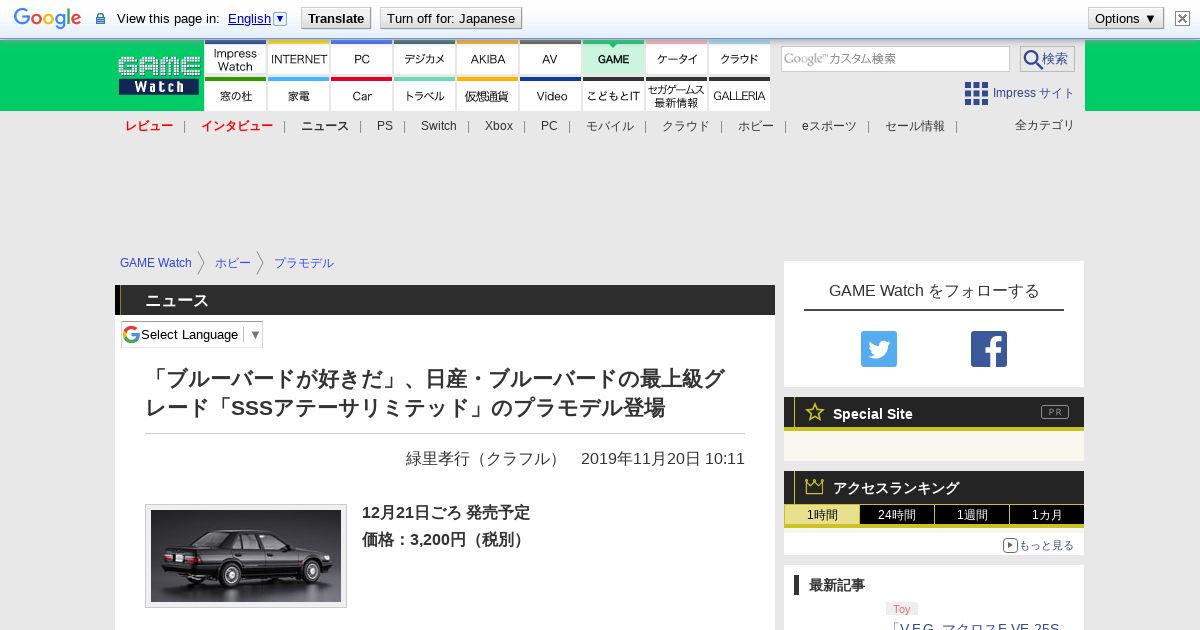The width and height of the screenshot is (1200, 630).
Task: Open the Switch category
Action: click(x=439, y=126)
